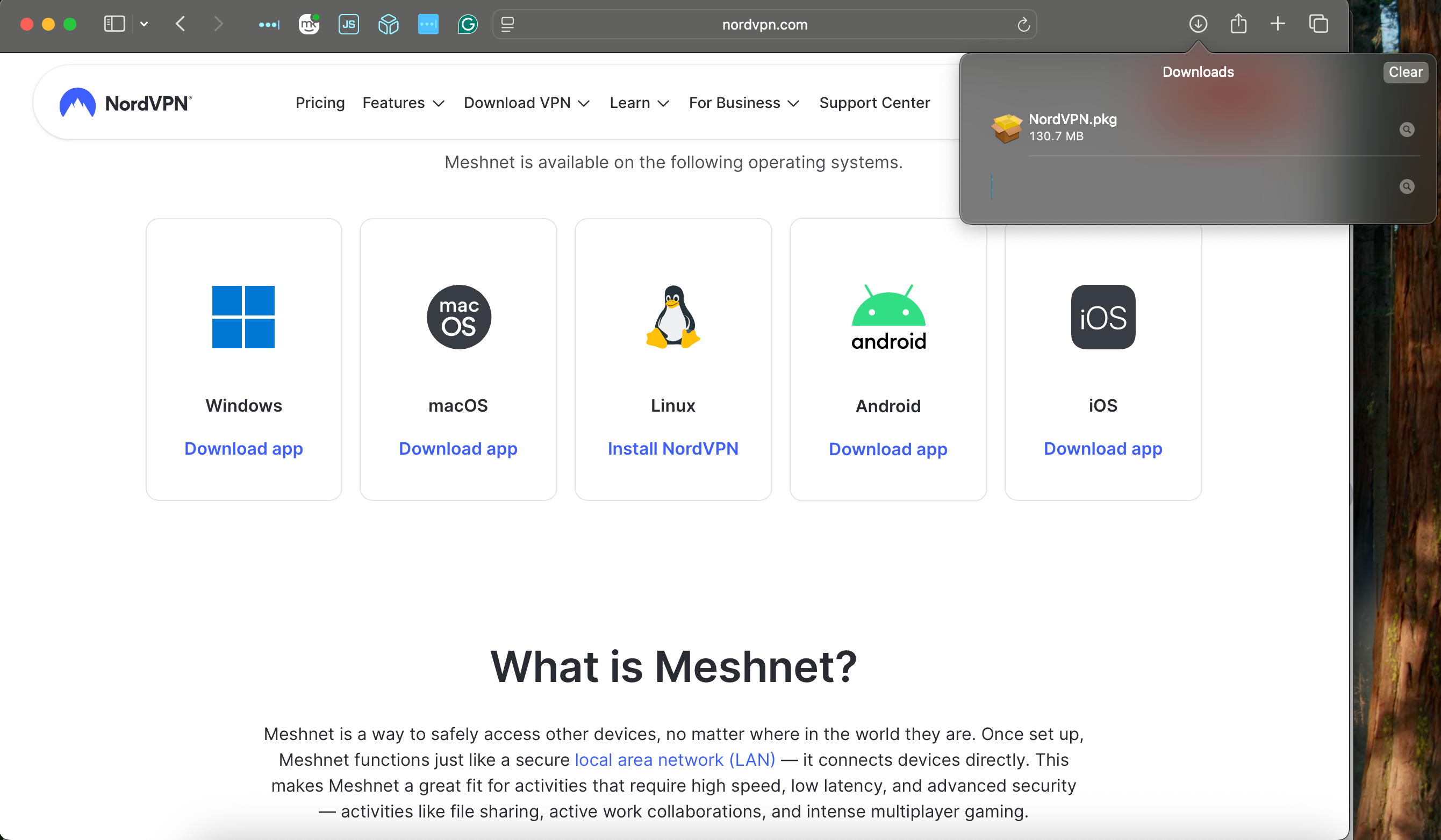The width and height of the screenshot is (1441, 840).
Task: Expand the Download VPN dropdown
Action: [526, 103]
